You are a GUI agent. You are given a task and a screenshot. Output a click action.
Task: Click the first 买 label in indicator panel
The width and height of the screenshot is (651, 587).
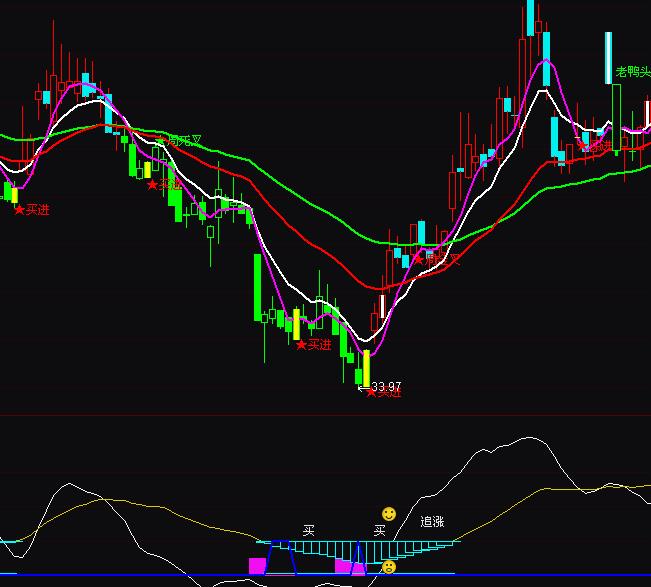coord(309,530)
